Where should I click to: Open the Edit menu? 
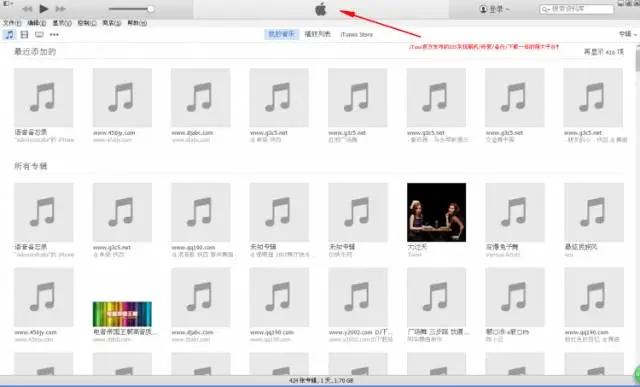coord(37,23)
